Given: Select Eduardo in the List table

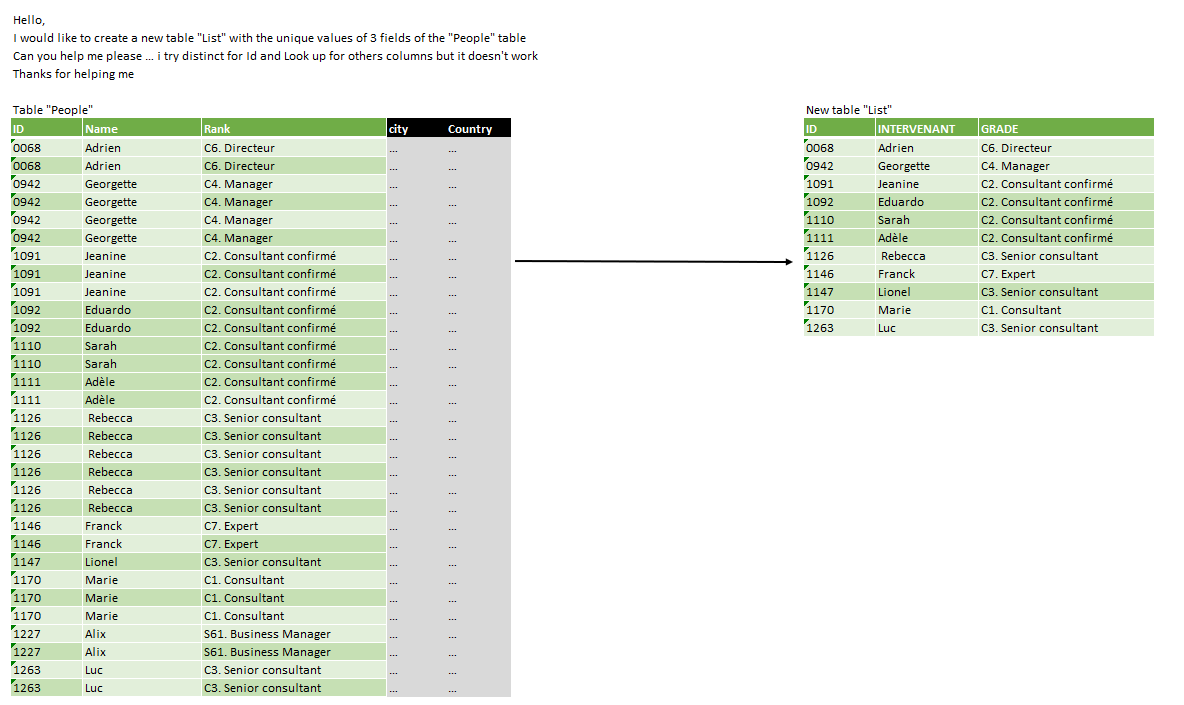Looking at the screenshot, I should coord(927,202).
